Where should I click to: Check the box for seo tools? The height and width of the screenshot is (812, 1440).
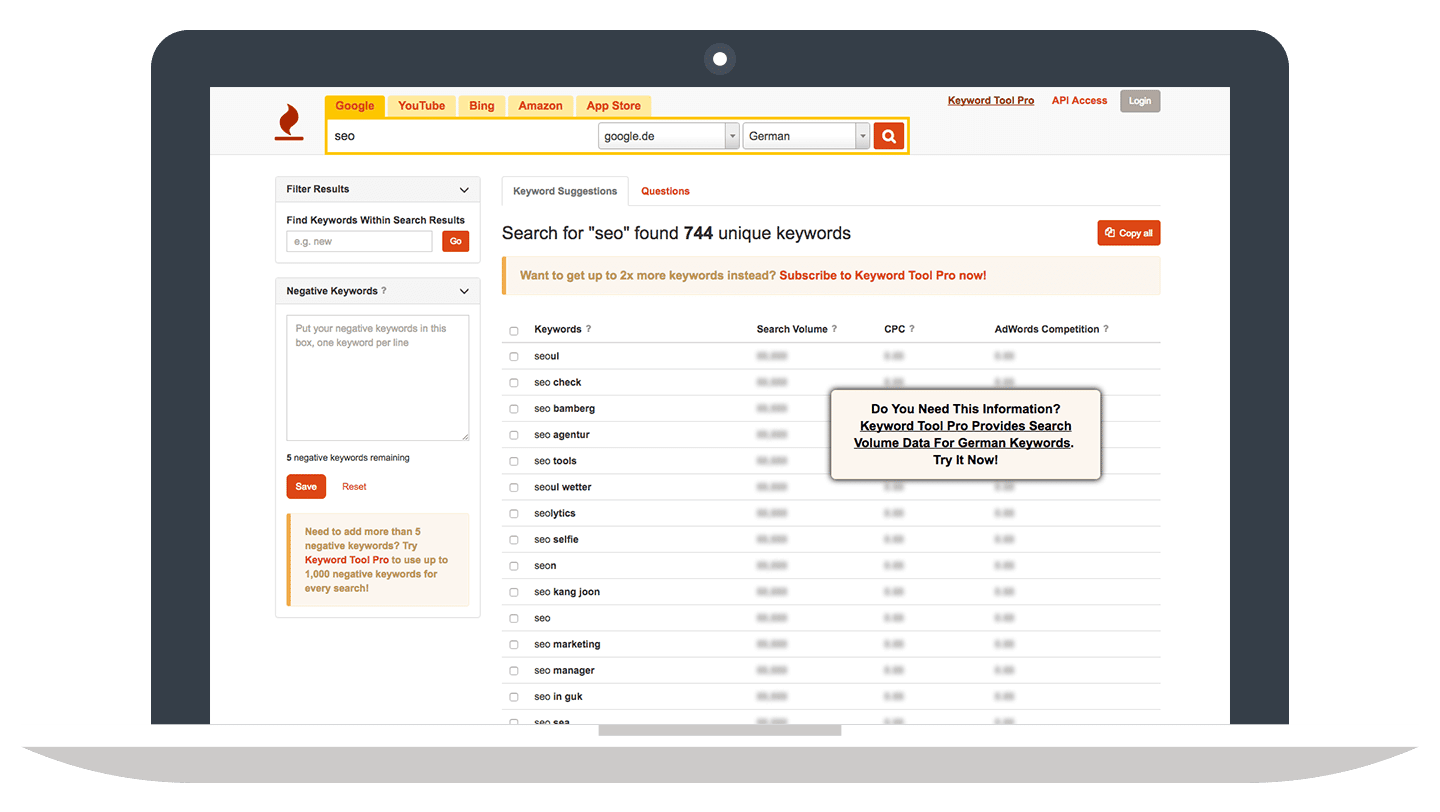(514, 461)
